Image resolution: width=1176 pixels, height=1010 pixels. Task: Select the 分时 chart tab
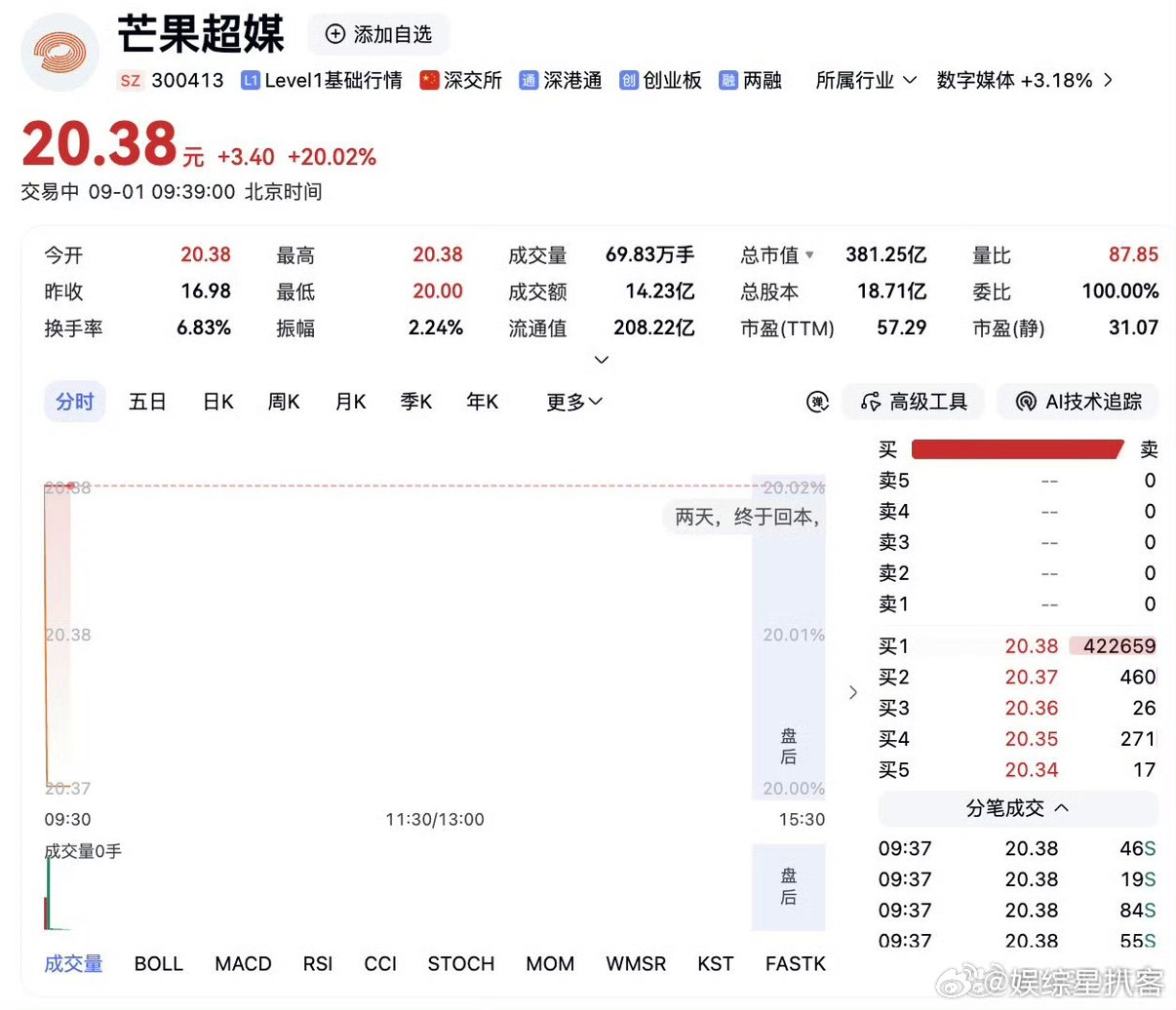[75, 402]
